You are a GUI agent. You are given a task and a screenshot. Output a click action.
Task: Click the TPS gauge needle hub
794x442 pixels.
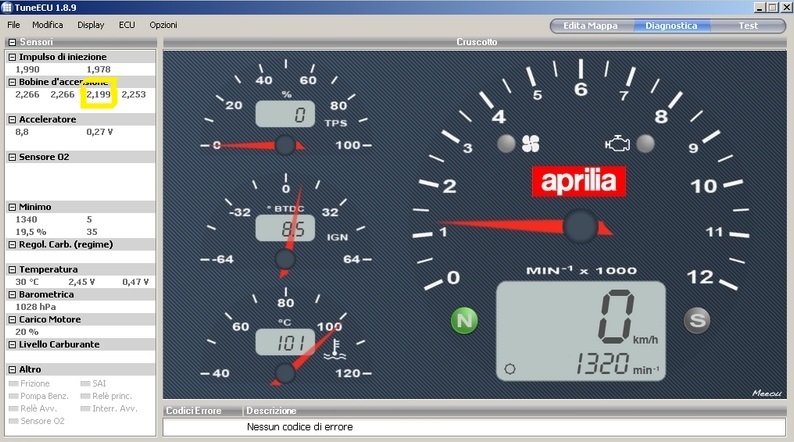pyautogui.click(x=285, y=145)
